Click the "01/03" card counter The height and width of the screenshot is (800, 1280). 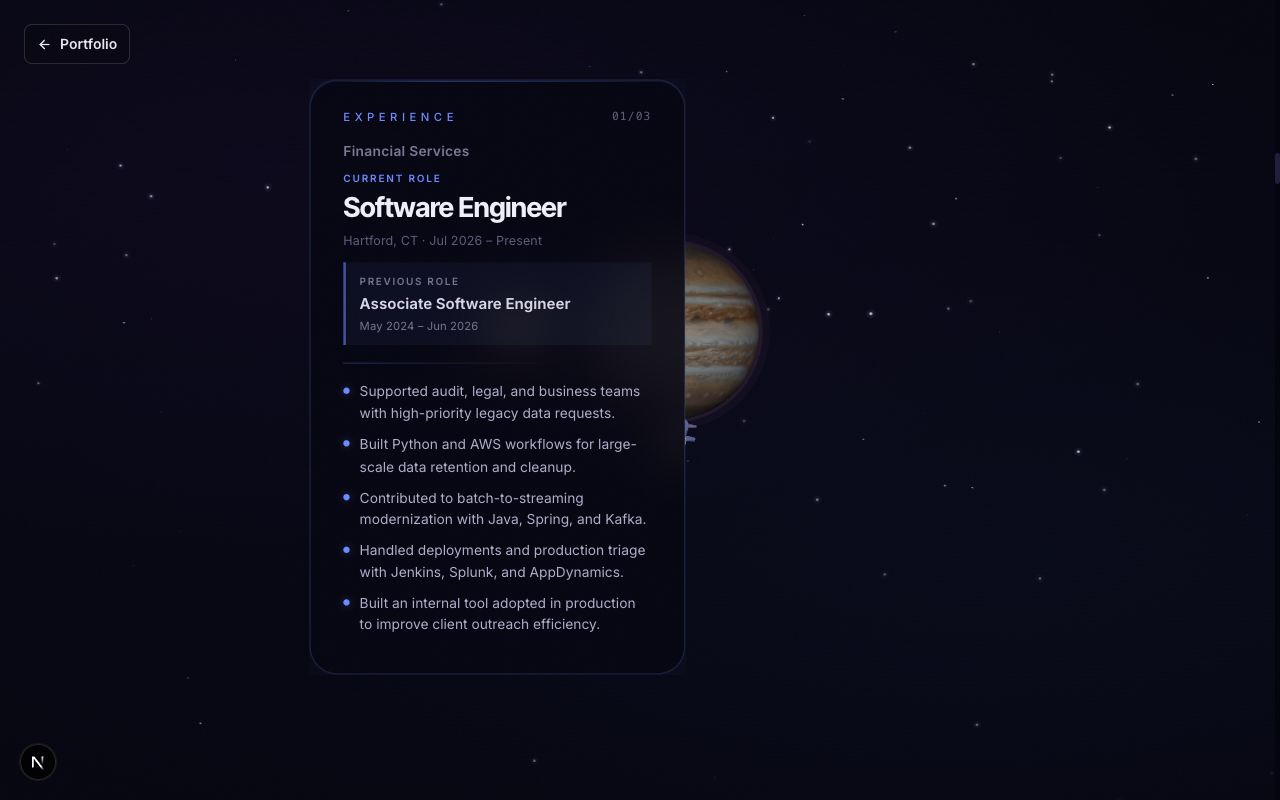631,116
